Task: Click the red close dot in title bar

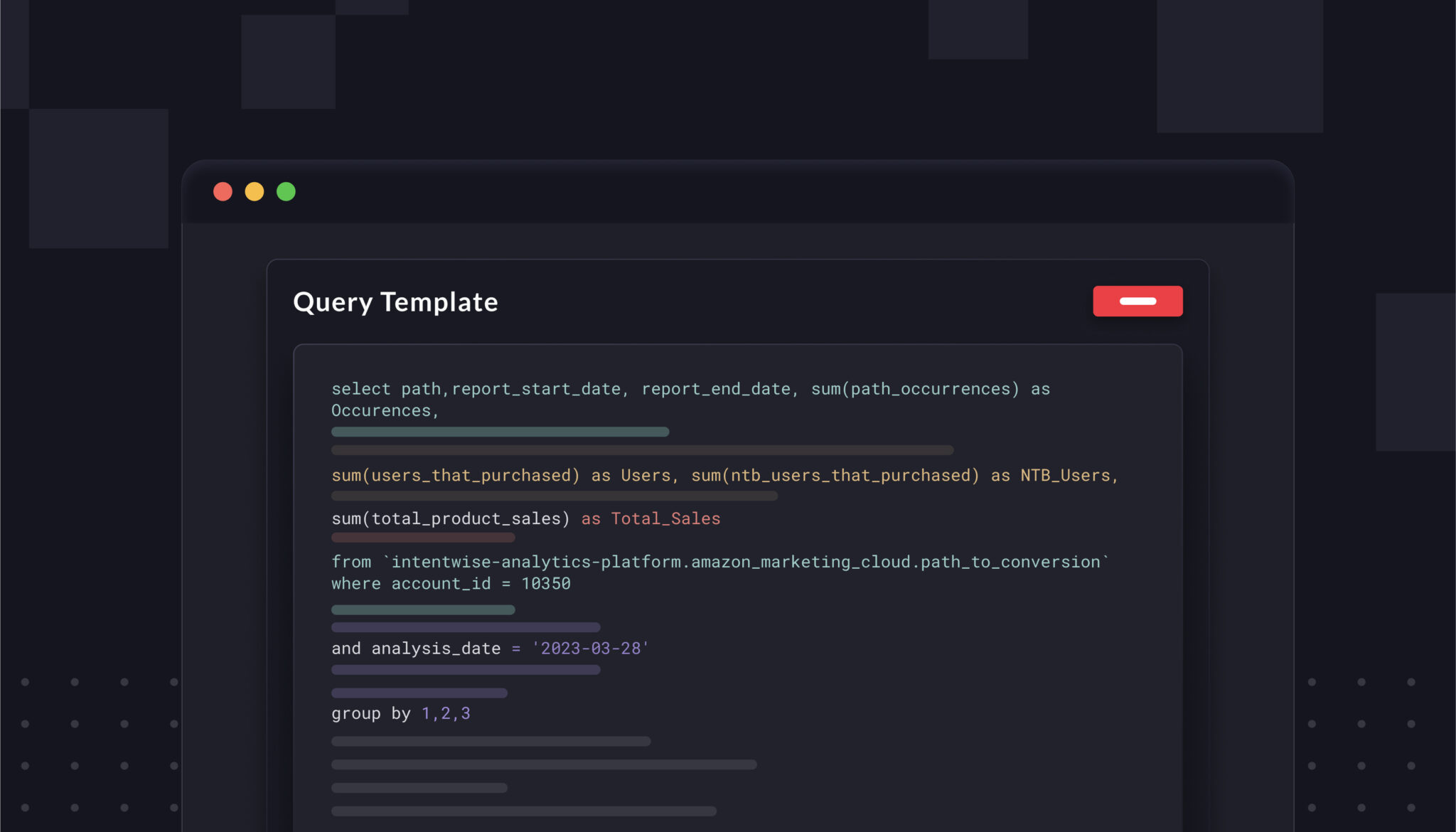Action: (223, 192)
